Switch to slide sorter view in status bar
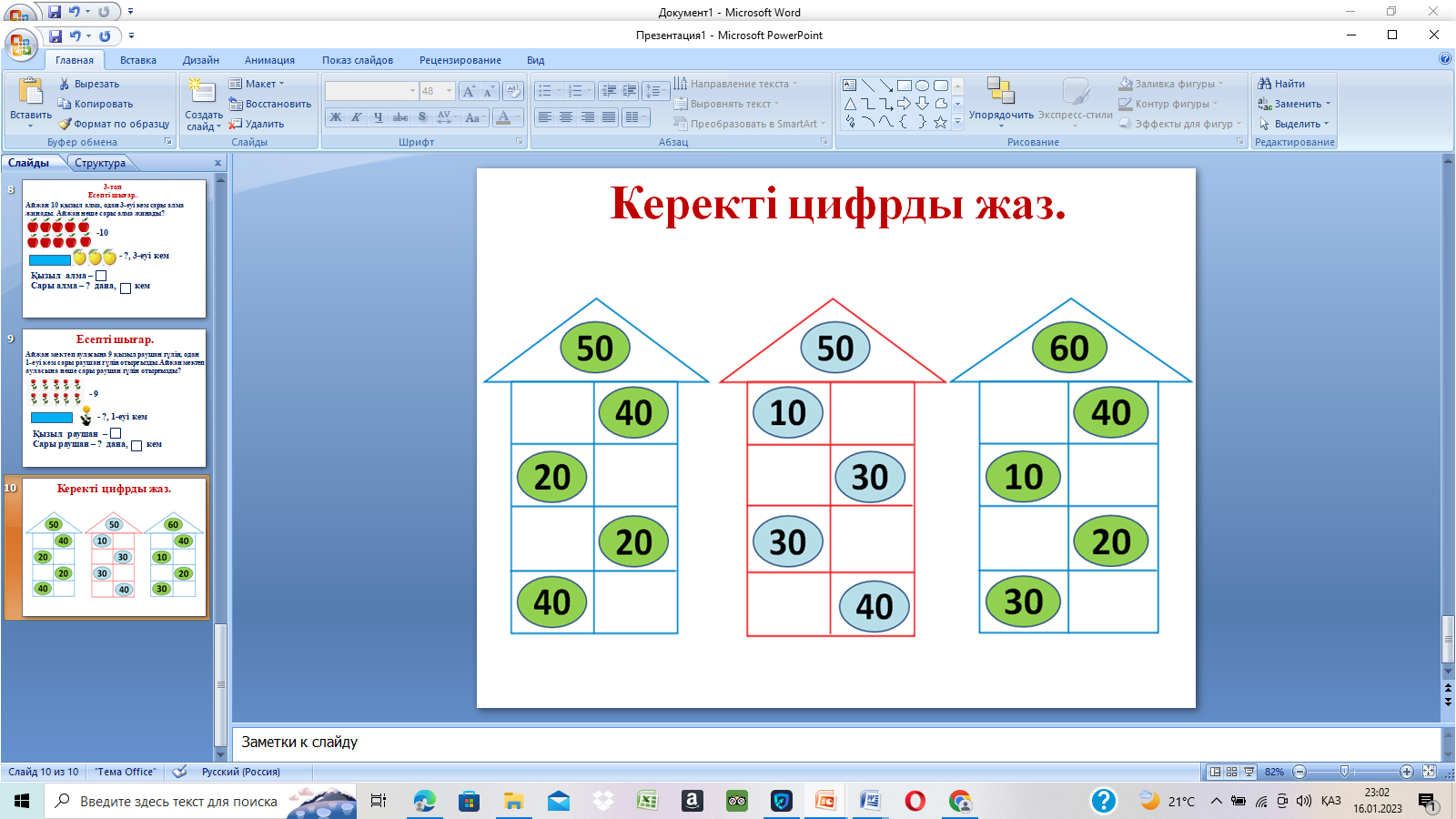The image size is (1456, 819). point(1231,772)
